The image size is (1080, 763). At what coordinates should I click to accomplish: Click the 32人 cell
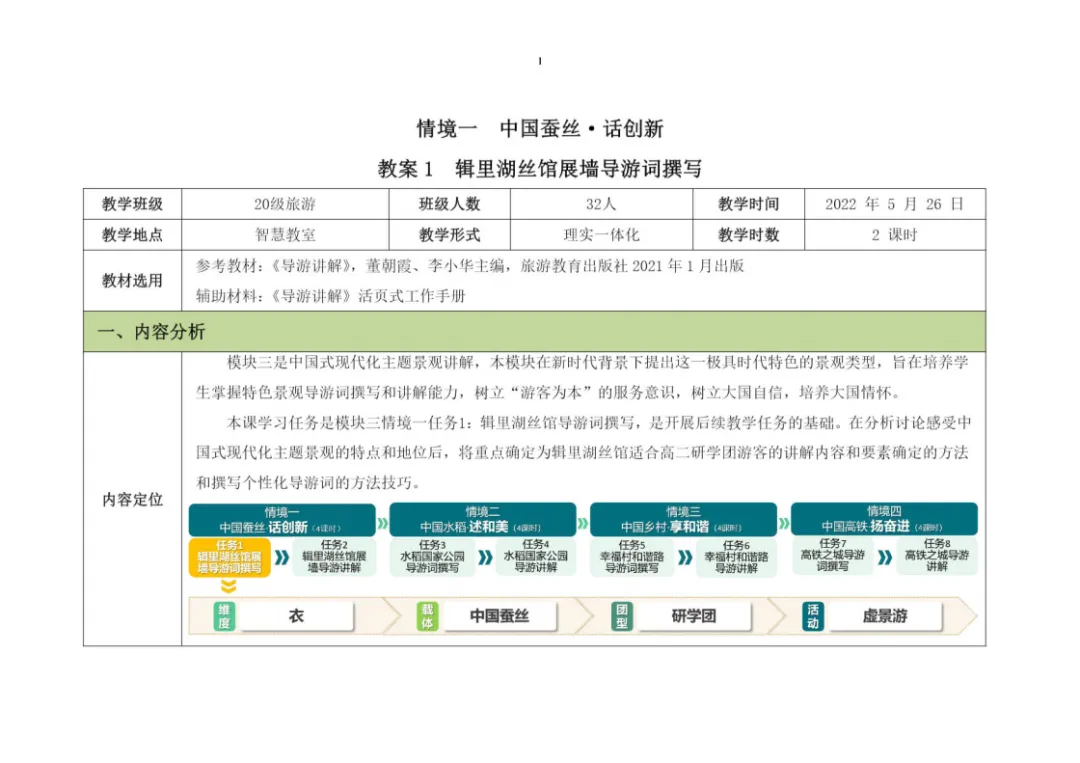[601, 205]
